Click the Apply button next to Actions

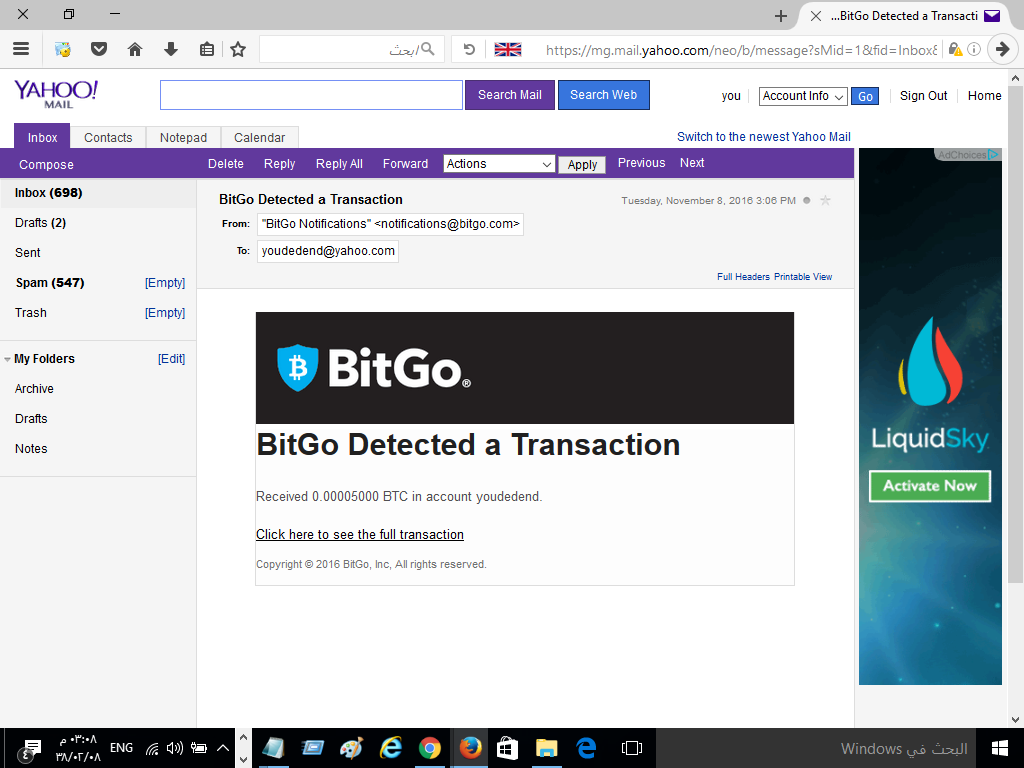pyautogui.click(x=582, y=165)
